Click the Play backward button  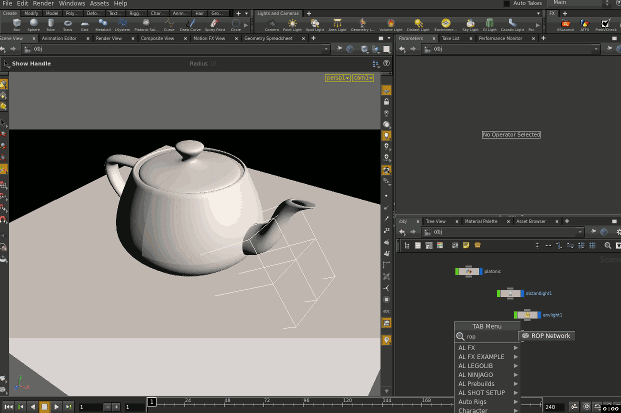click(x=32, y=407)
